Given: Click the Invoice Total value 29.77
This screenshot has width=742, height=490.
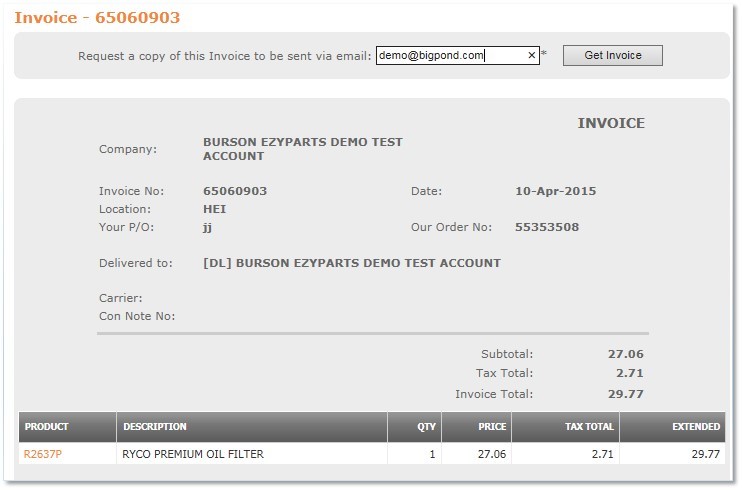Looking at the screenshot, I should click(626, 393).
